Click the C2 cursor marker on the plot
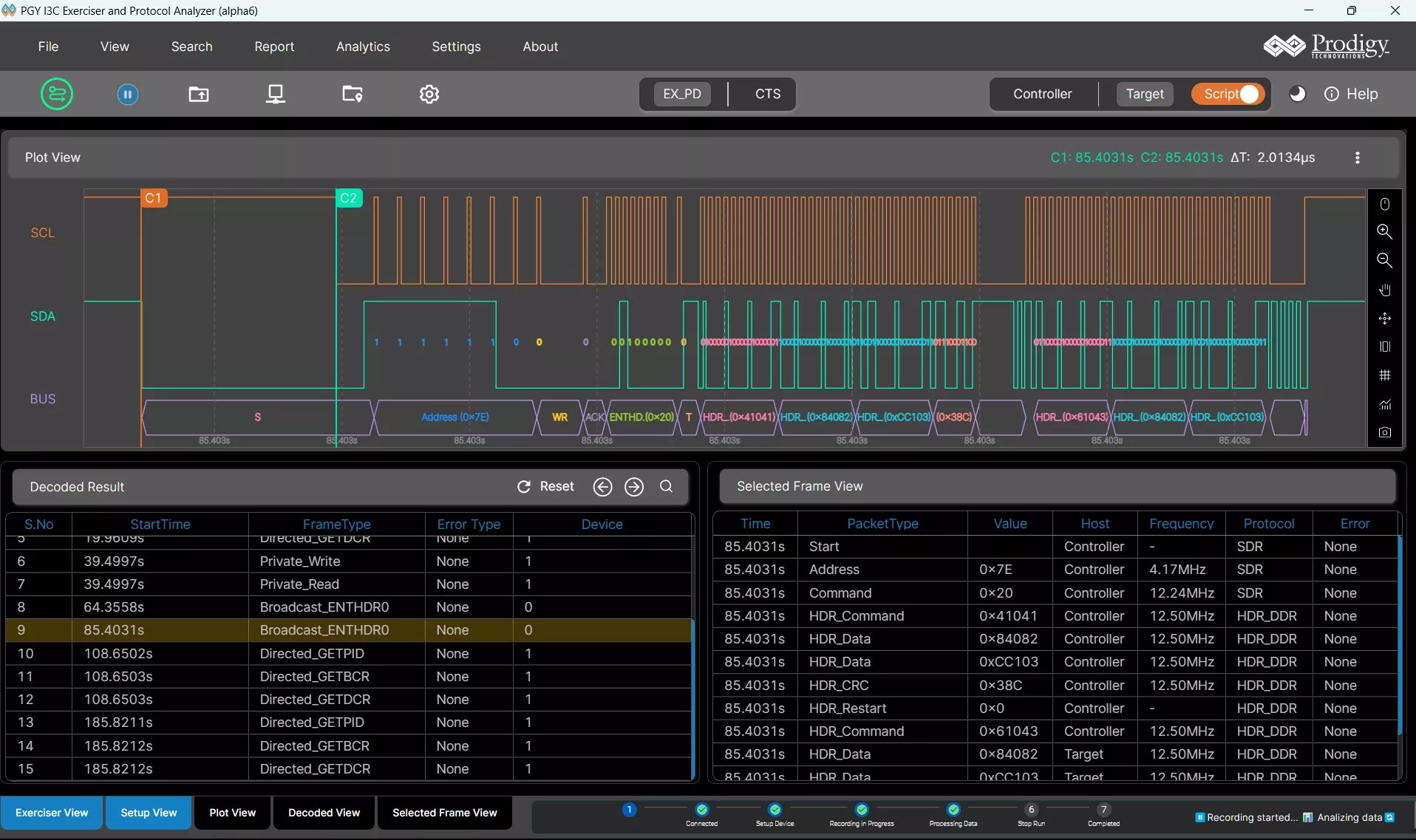This screenshot has height=840, width=1416. click(x=349, y=198)
